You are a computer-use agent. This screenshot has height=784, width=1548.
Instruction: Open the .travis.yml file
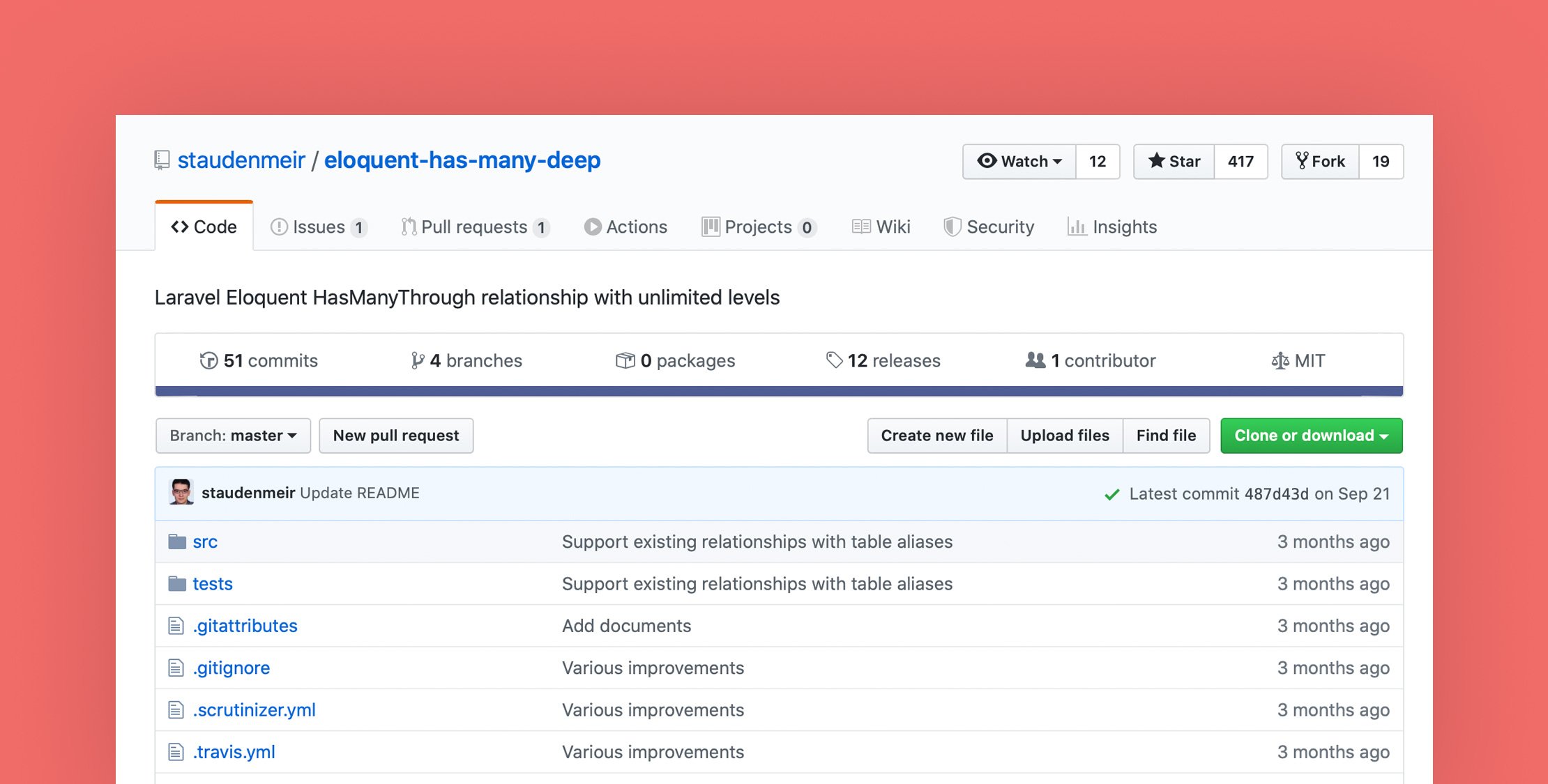(x=234, y=752)
